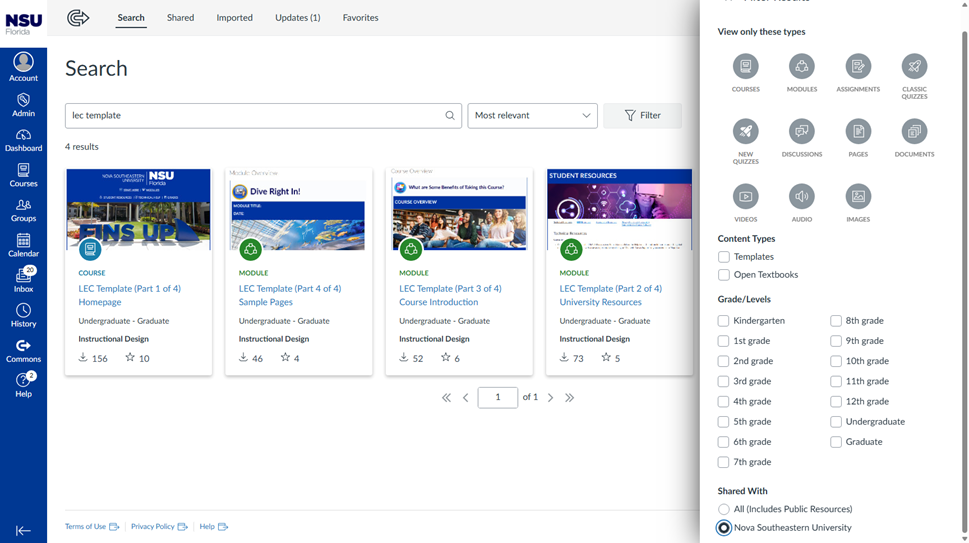Select All (Includes Public Resources) option
The image size is (969, 543).
[724, 509]
